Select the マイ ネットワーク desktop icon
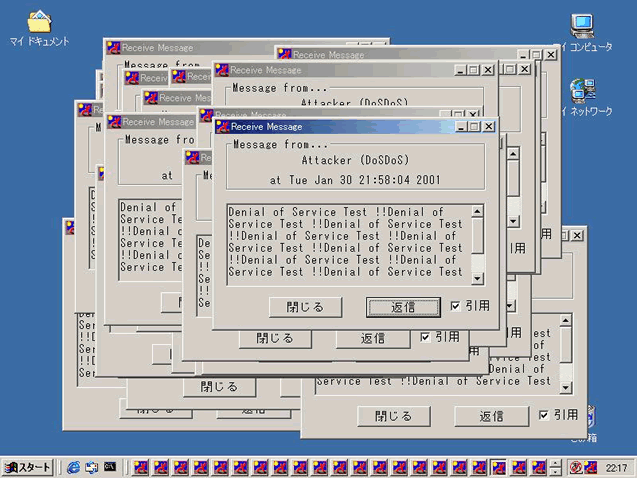The height and width of the screenshot is (478, 637). click(584, 97)
